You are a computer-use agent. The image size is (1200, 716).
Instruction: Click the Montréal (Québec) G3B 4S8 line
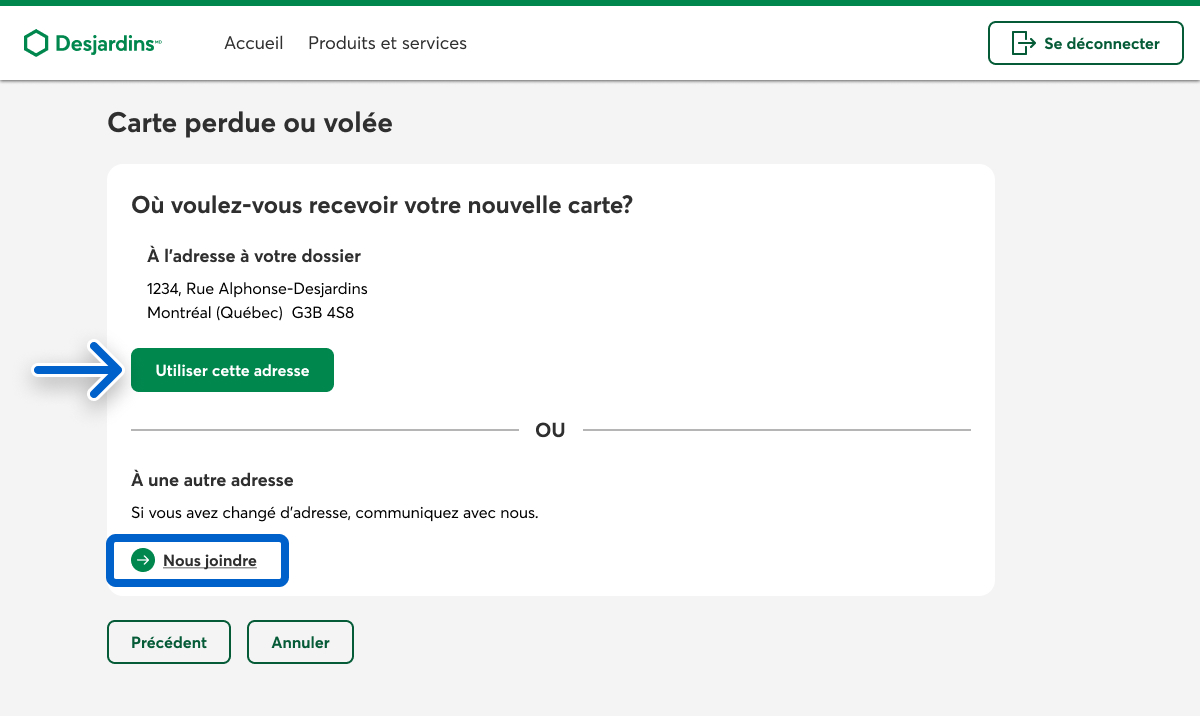point(250,312)
